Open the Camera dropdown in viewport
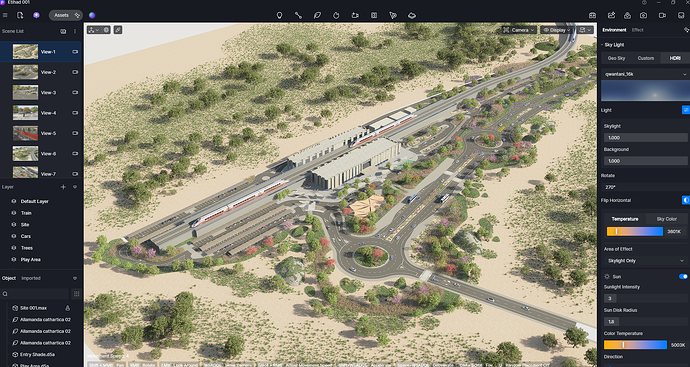 [x=519, y=30]
